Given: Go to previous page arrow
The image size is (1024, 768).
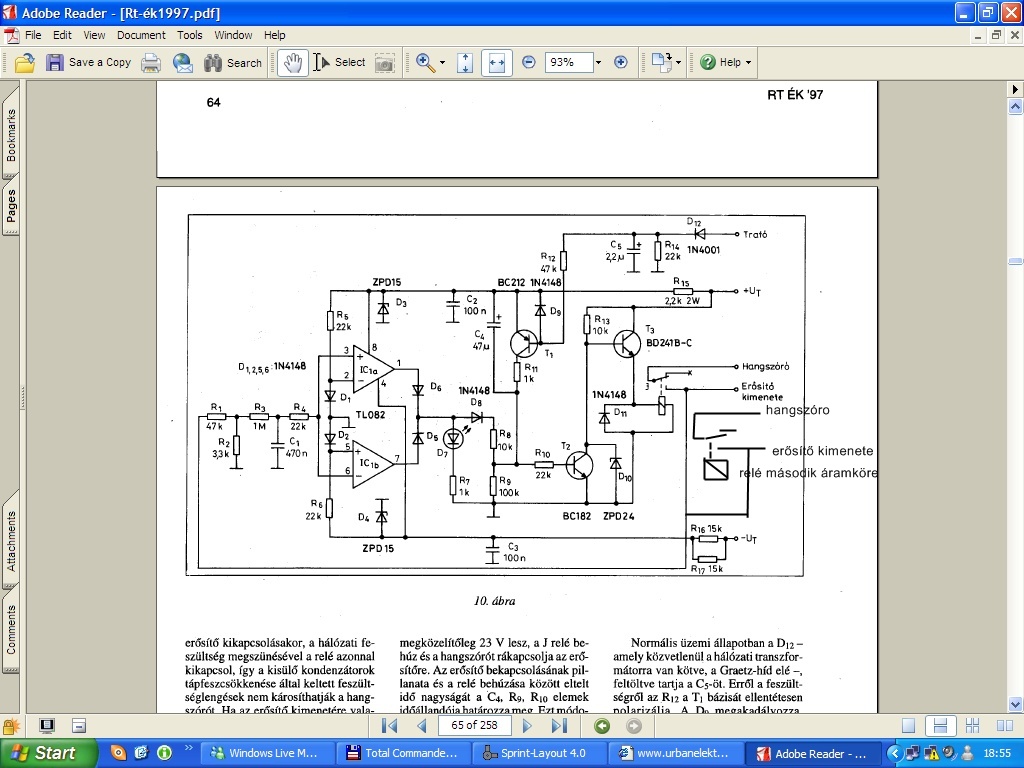Looking at the screenshot, I should [421, 726].
